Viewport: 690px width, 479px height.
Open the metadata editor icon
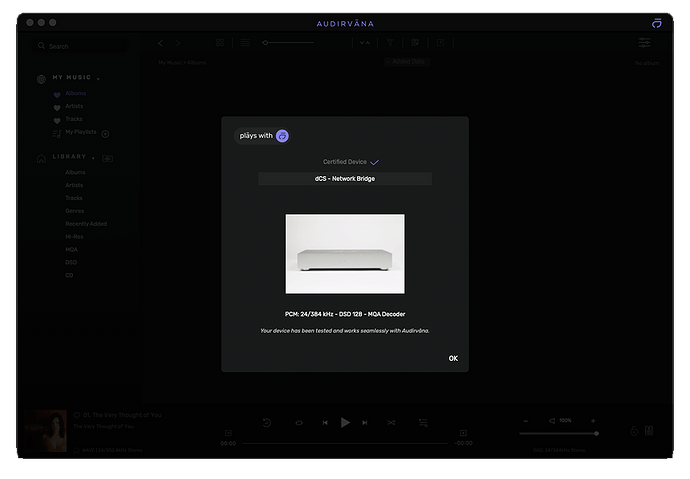tap(415, 43)
